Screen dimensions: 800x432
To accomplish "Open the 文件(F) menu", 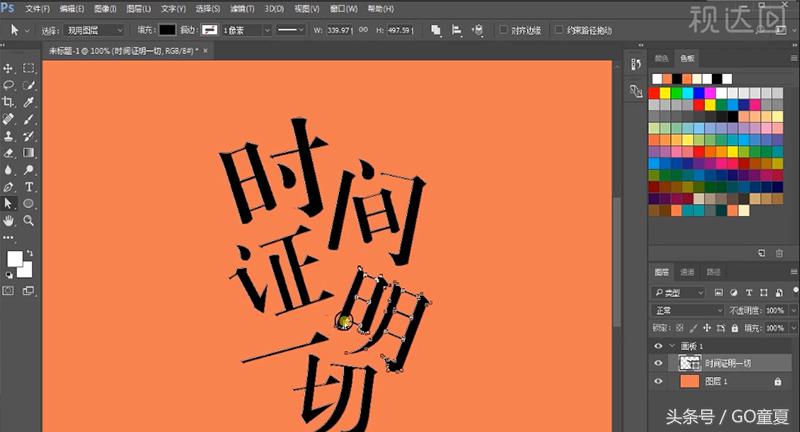I will [x=37, y=9].
